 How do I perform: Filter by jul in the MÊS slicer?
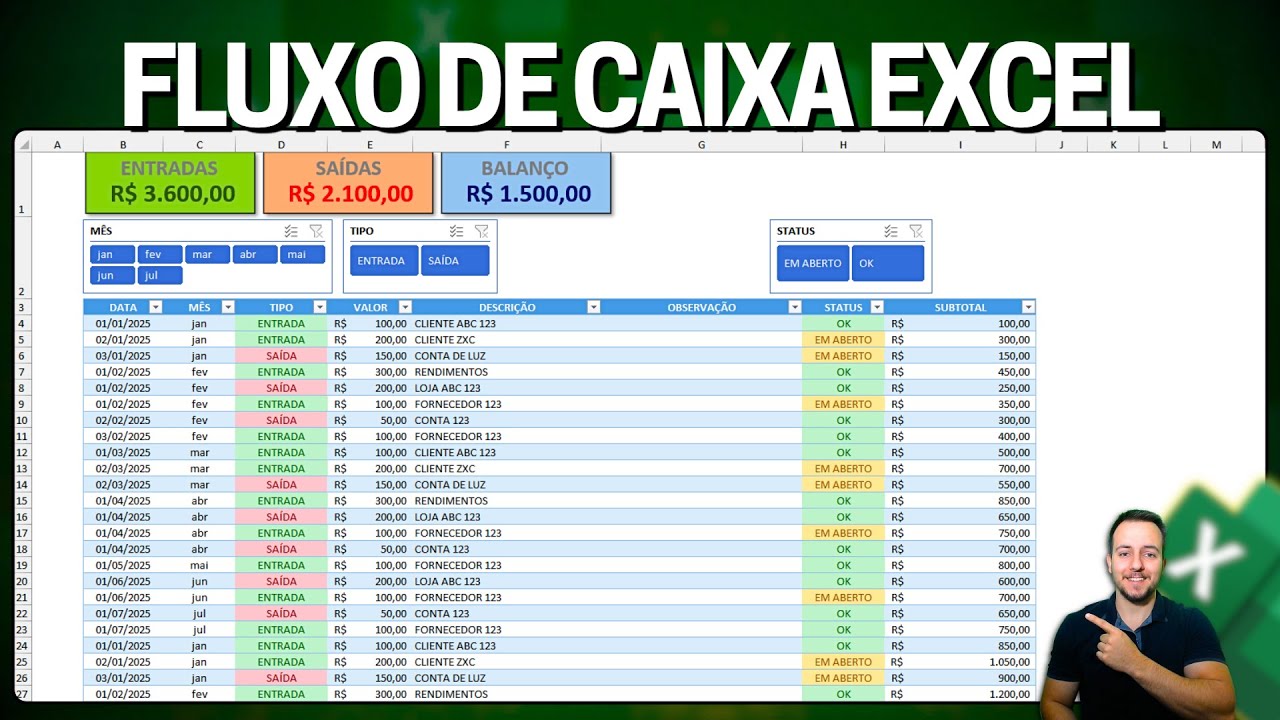[x=160, y=275]
